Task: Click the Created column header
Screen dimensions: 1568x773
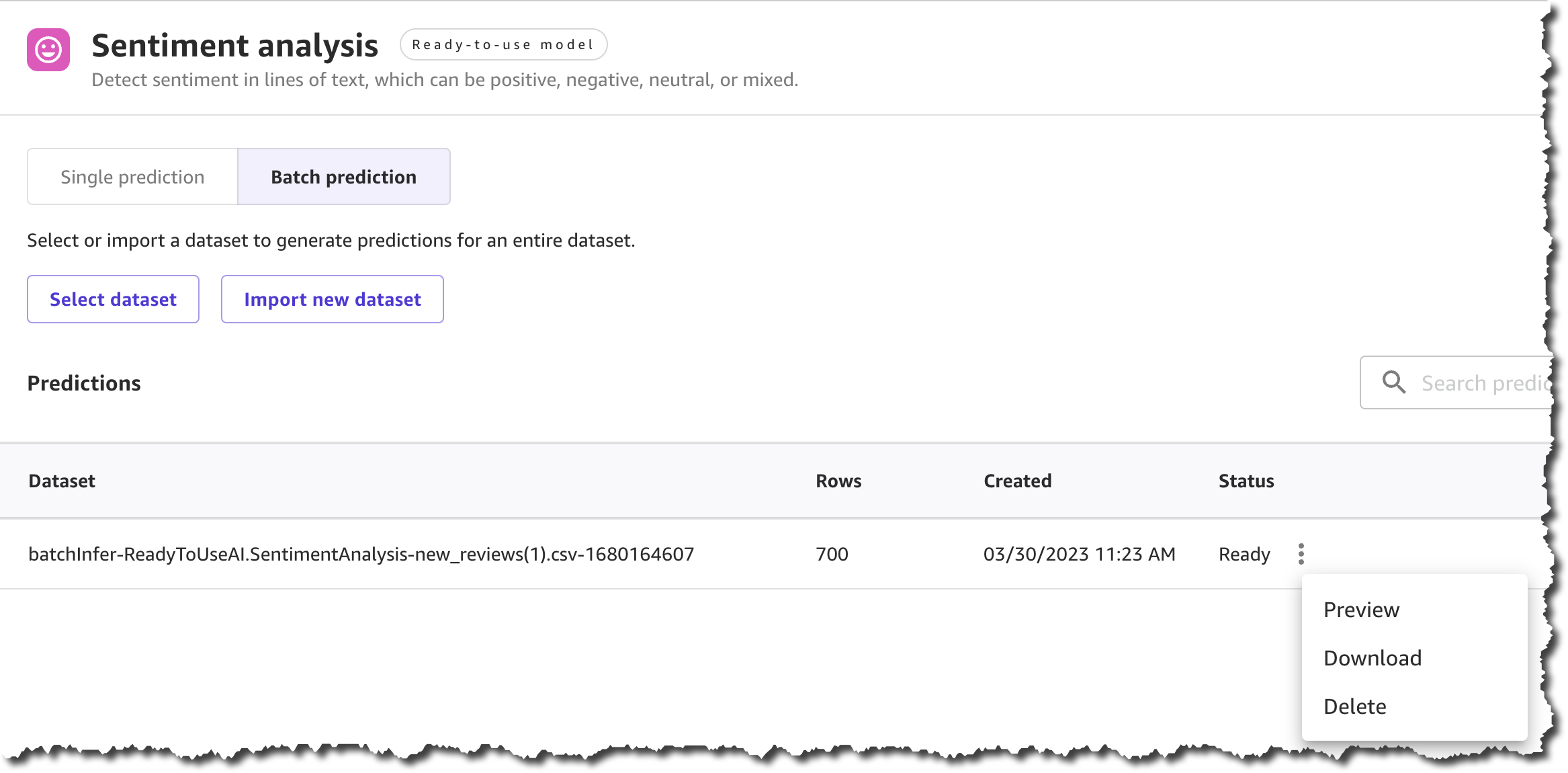Action: point(1017,481)
